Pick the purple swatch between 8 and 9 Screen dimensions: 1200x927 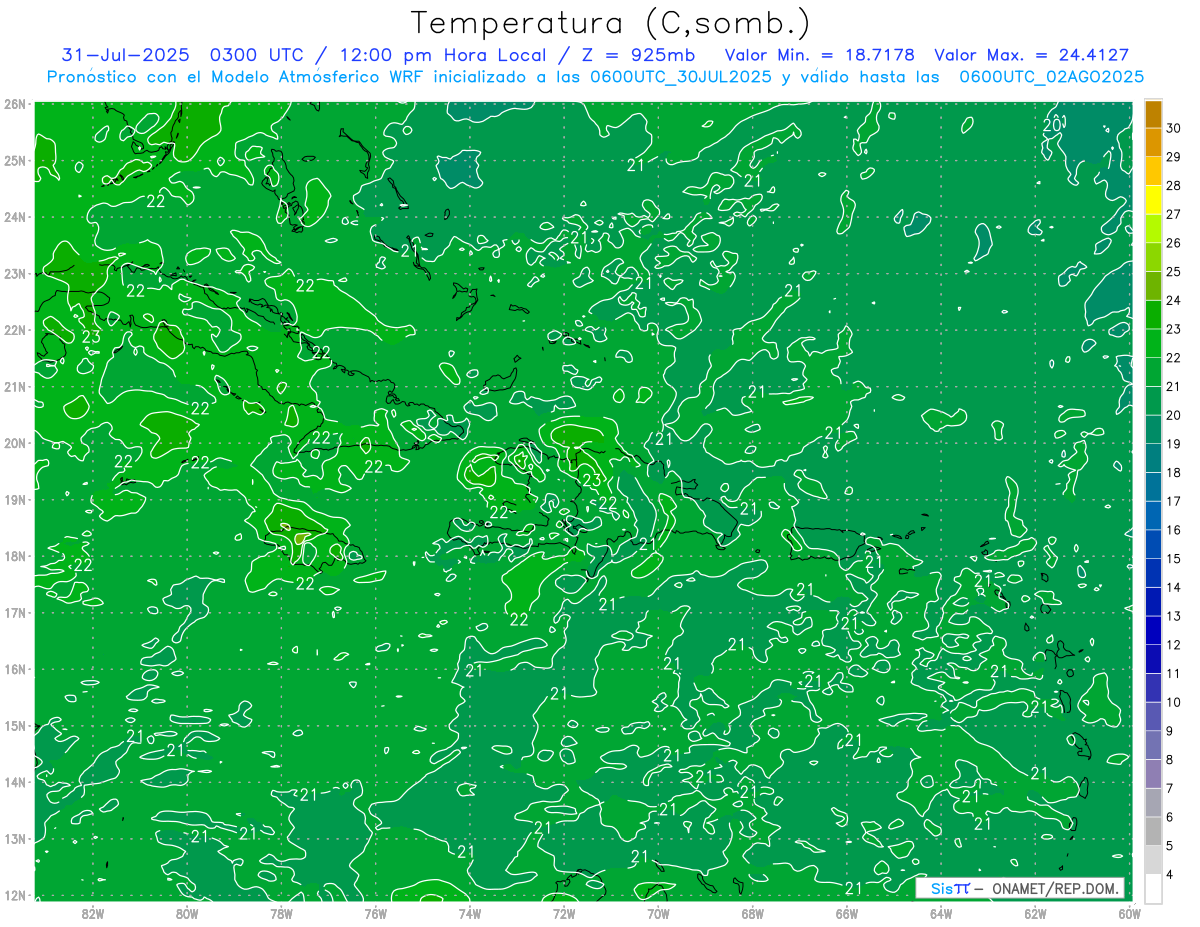click(x=1153, y=745)
